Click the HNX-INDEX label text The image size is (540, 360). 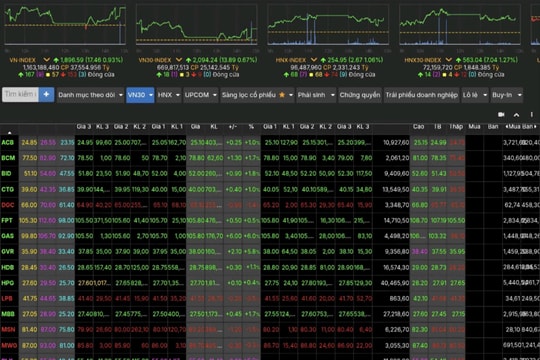pyautogui.click(x=291, y=60)
